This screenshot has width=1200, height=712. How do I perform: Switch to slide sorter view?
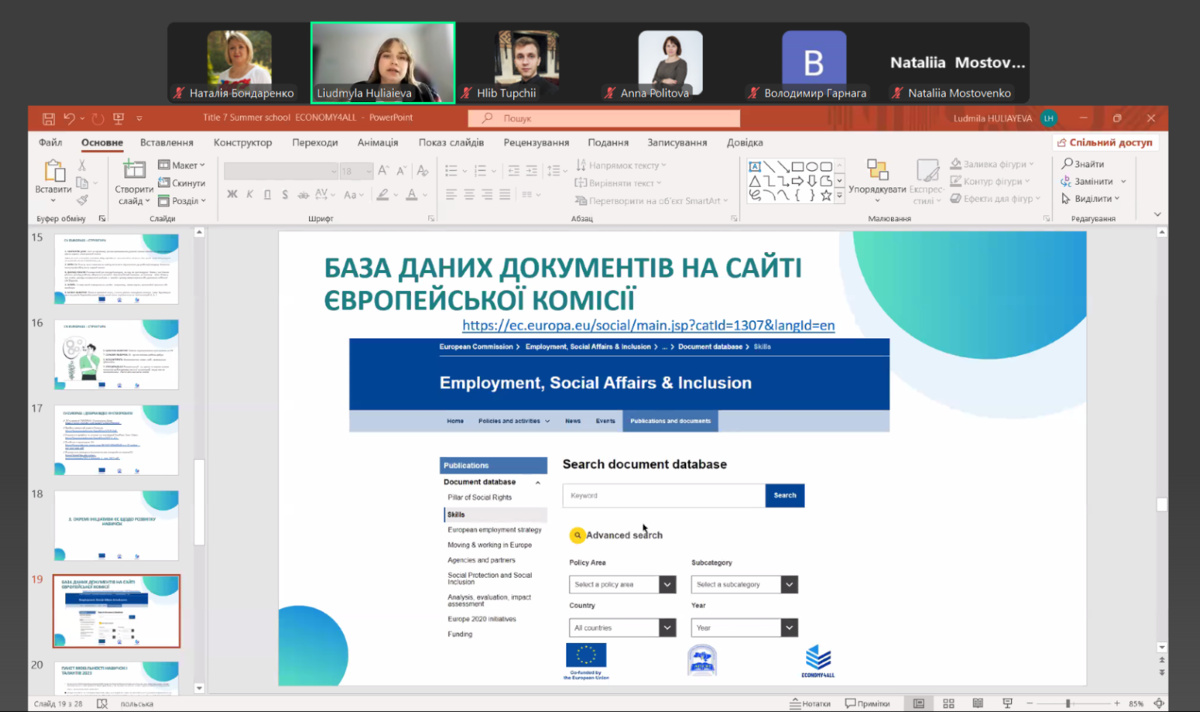pos(947,703)
